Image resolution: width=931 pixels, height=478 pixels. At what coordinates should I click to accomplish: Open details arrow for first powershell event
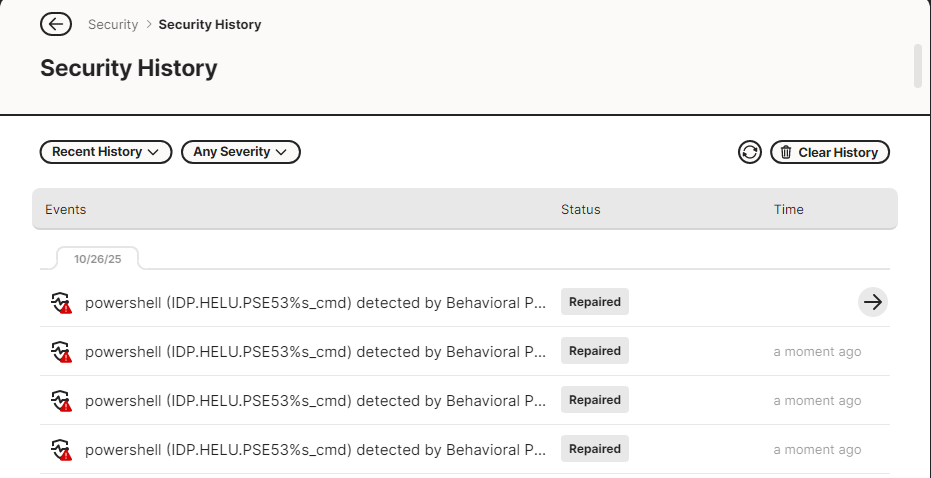pyautogui.click(x=873, y=302)
